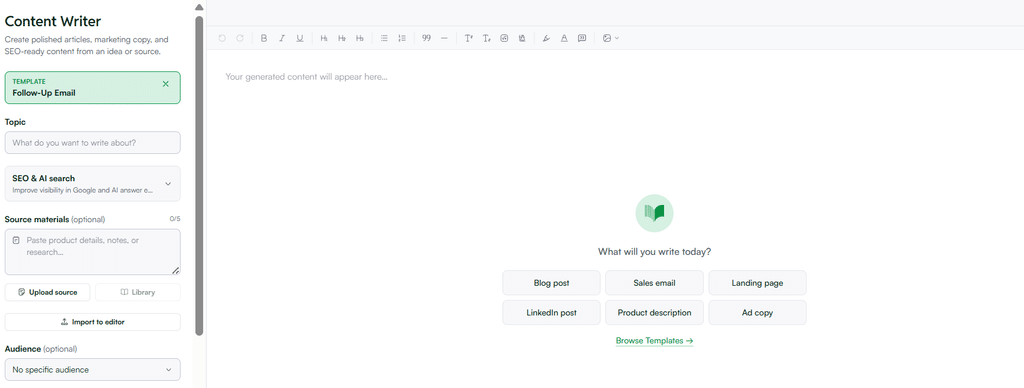Click the clipboard icon in Source materials
1024x388 pixels.
tap(16, 240)
